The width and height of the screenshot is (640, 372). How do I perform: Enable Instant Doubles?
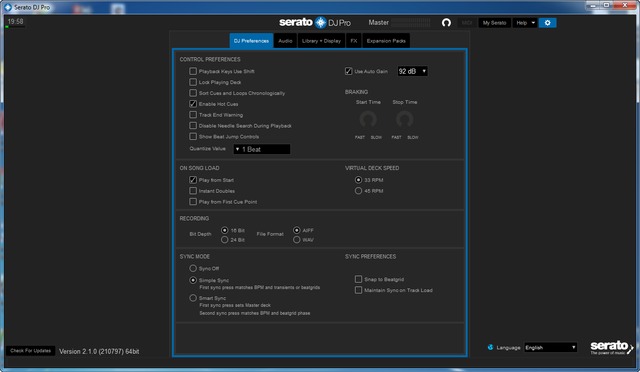pyautogui.click(x=193, y=191)
